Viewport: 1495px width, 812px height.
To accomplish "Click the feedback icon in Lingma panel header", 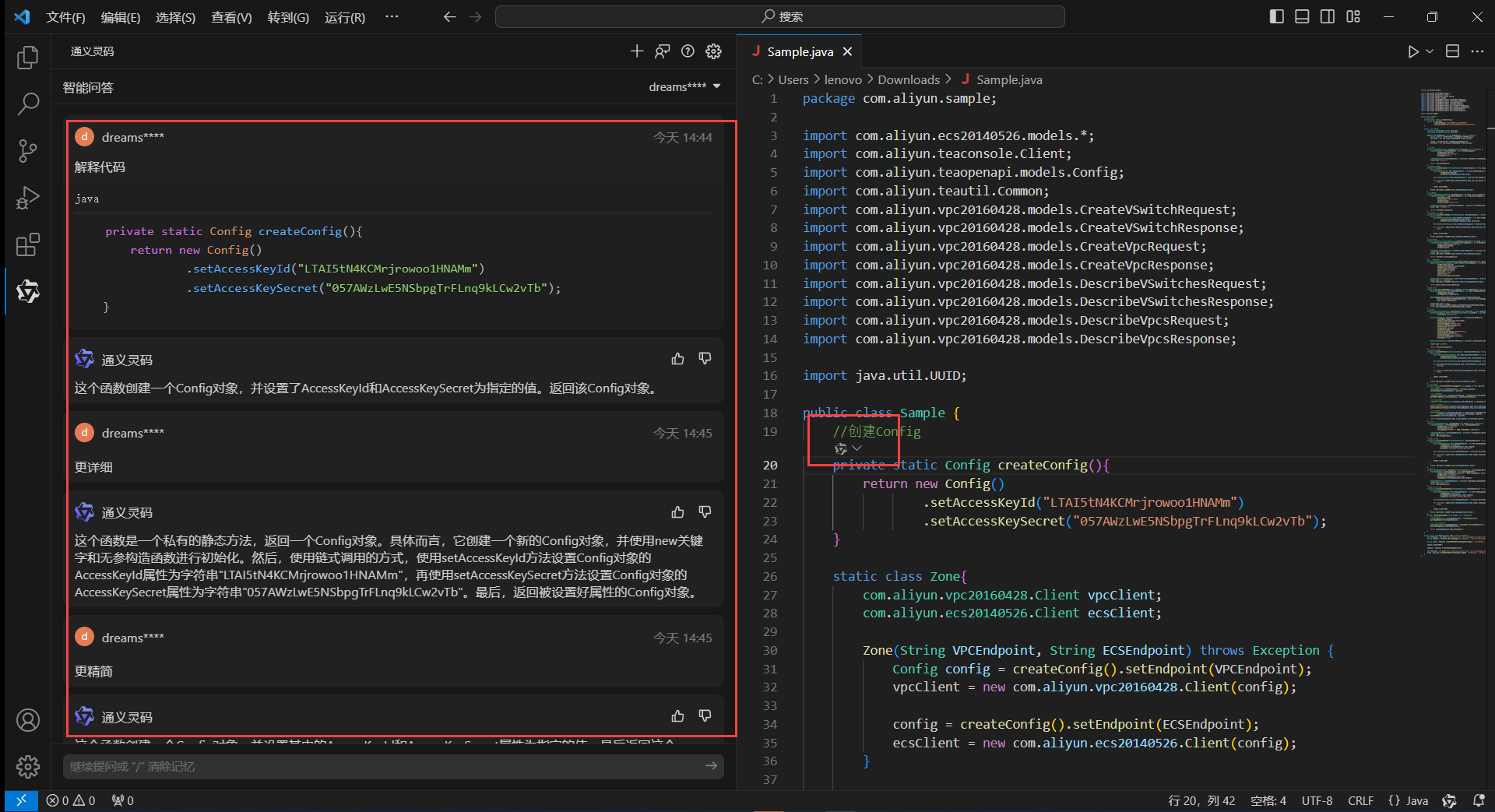I will point(662,51).
